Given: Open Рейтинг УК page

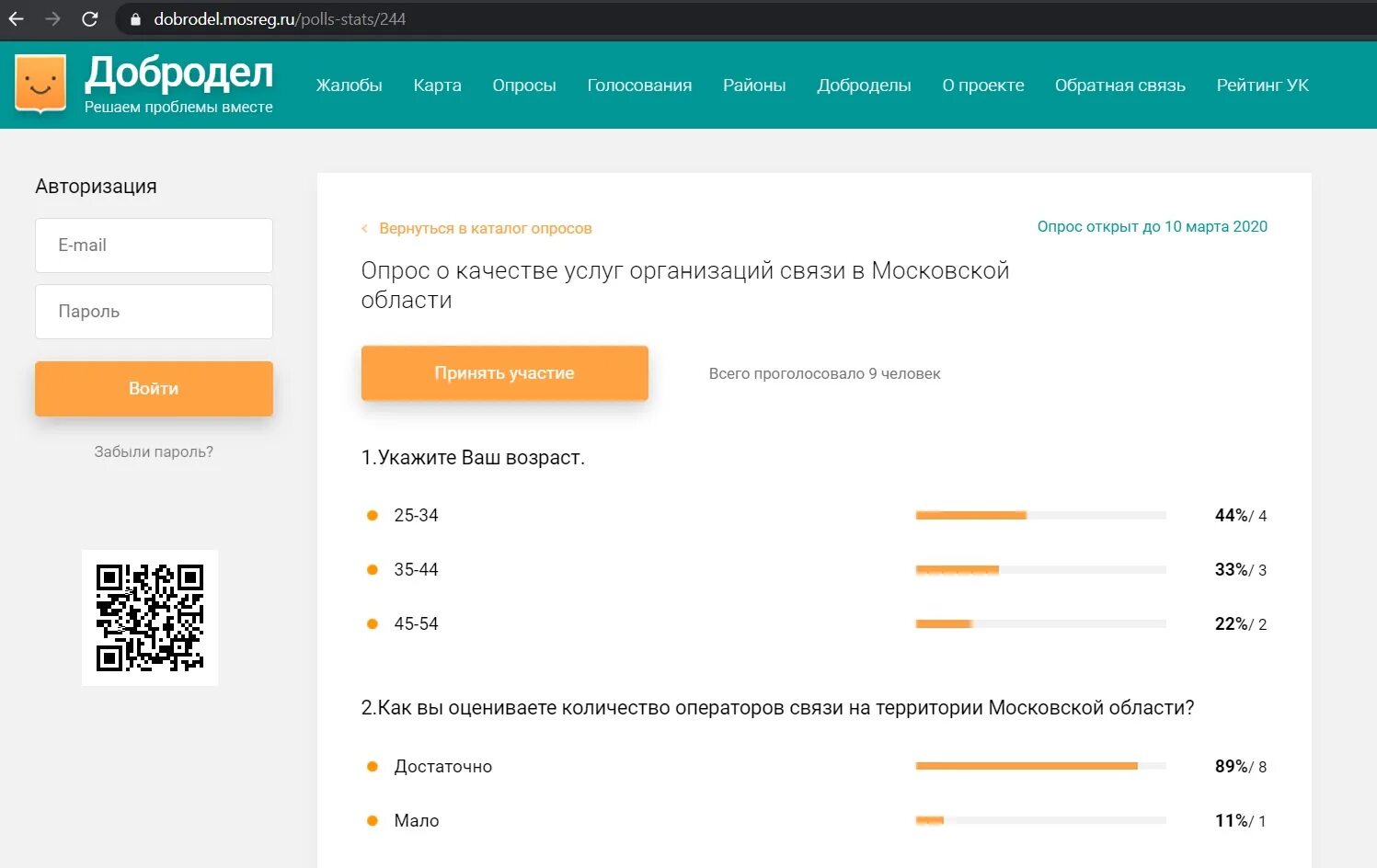Looking at the screenshot, I should 1262,86.
